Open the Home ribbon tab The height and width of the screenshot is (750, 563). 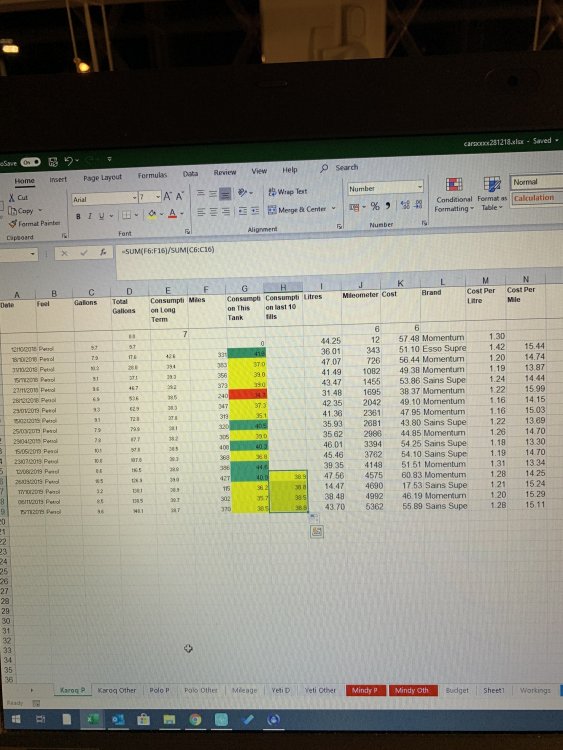pyautogui.click(x=24, y=180)
